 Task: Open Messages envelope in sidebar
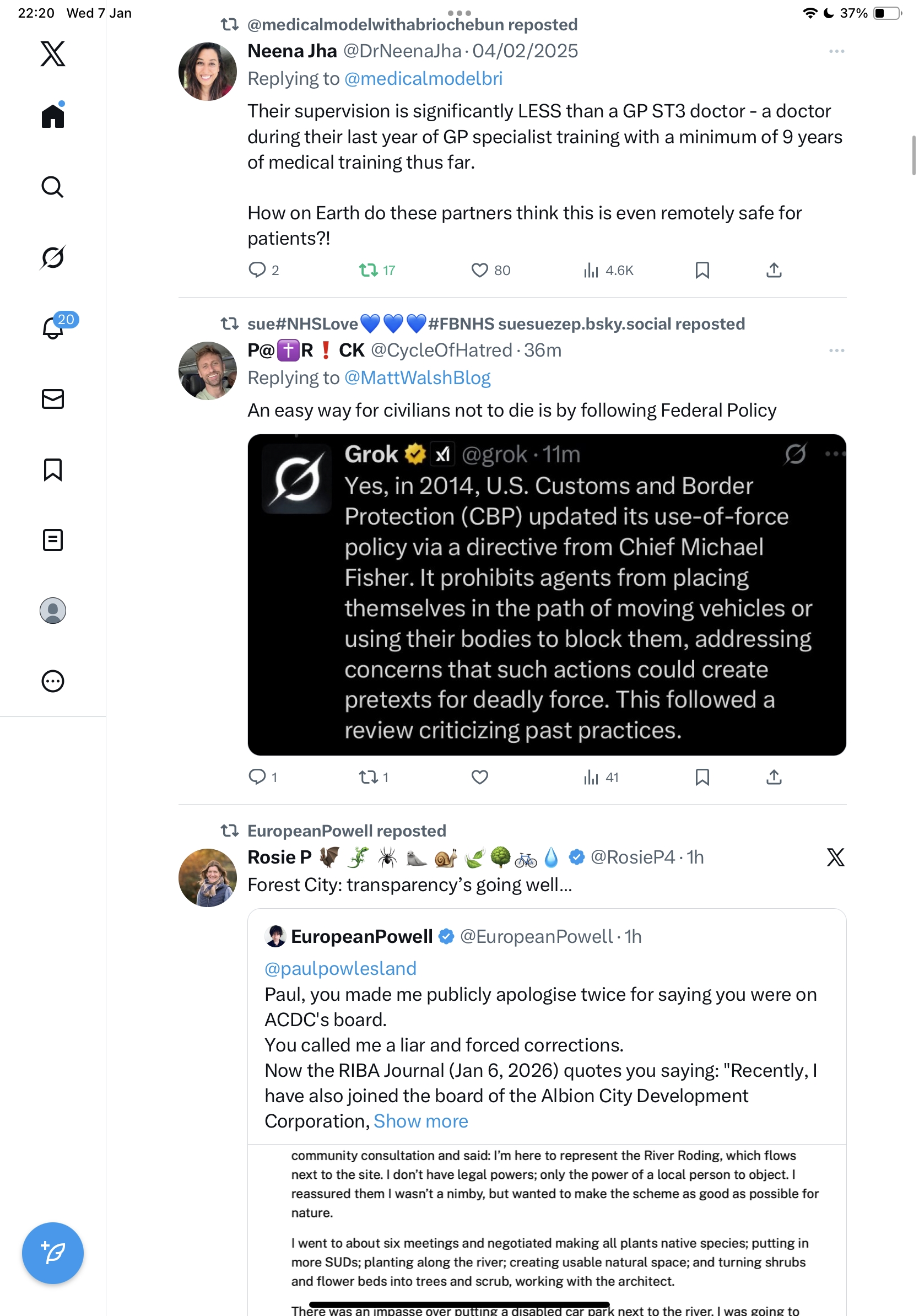coord(53,399)
